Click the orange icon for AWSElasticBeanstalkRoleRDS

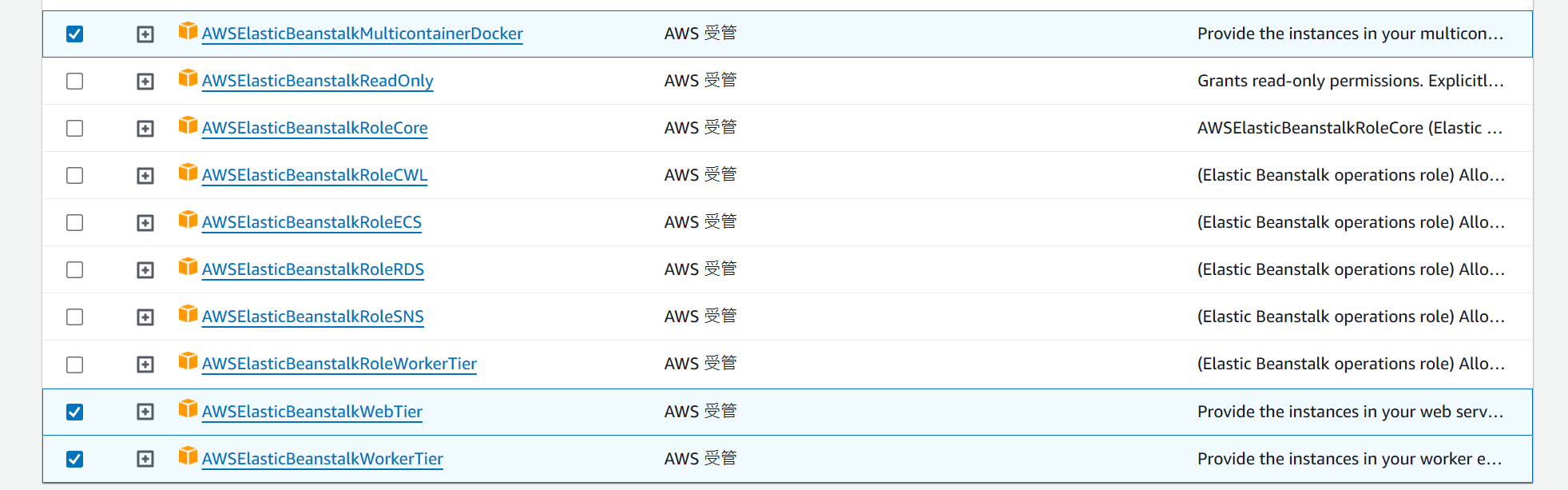pos(188,267)
